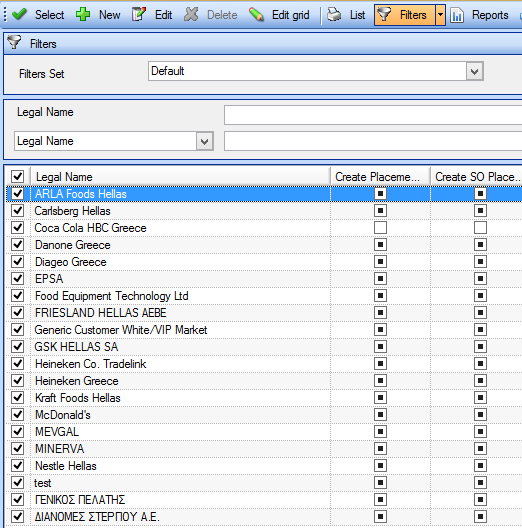This screenshot has width=522, height=528.
Task: Click the Create SO Place.. column header
Action: [477, 176]
